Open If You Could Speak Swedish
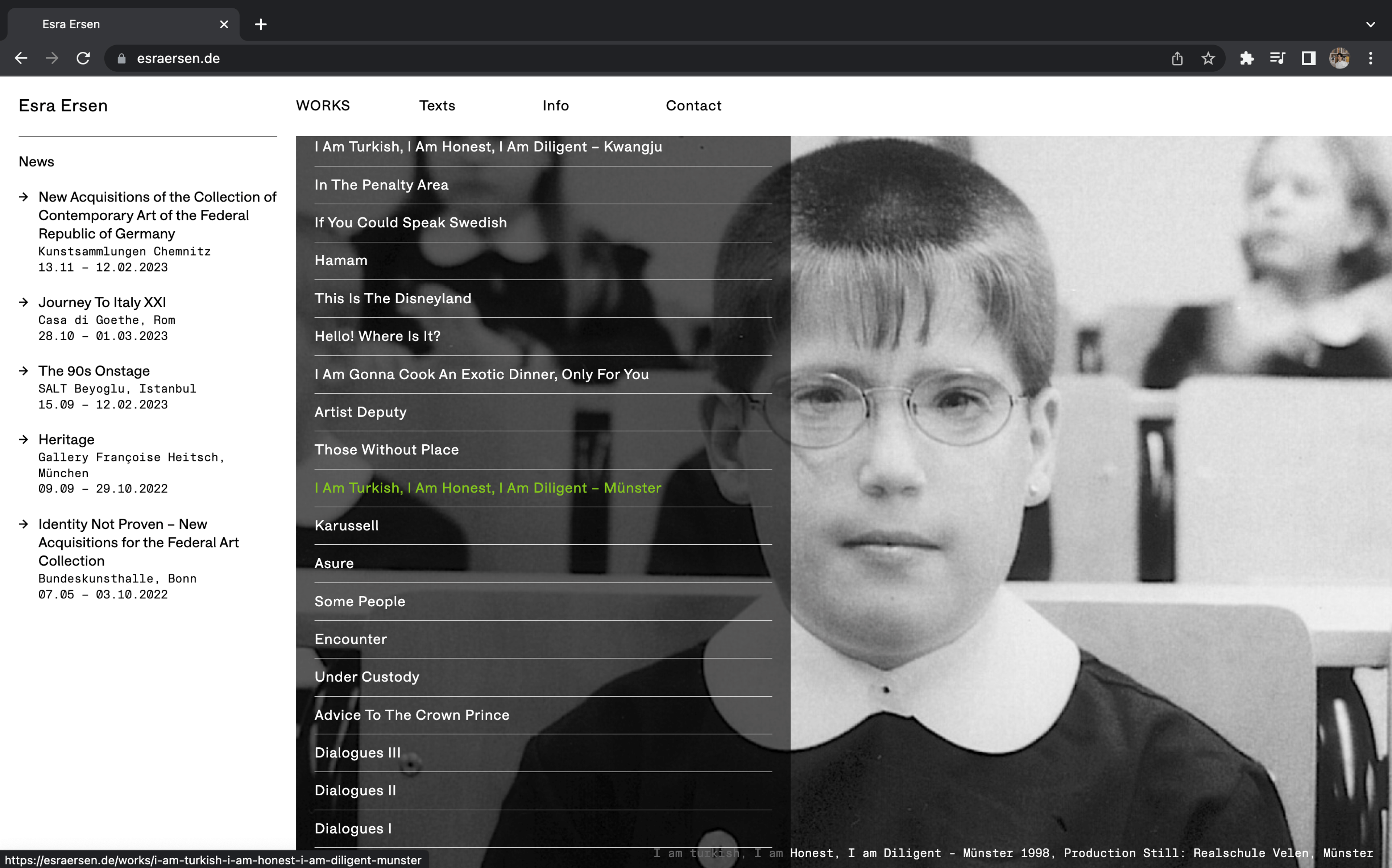This screenshot has height=868, width=1392. tap(411, 223)
